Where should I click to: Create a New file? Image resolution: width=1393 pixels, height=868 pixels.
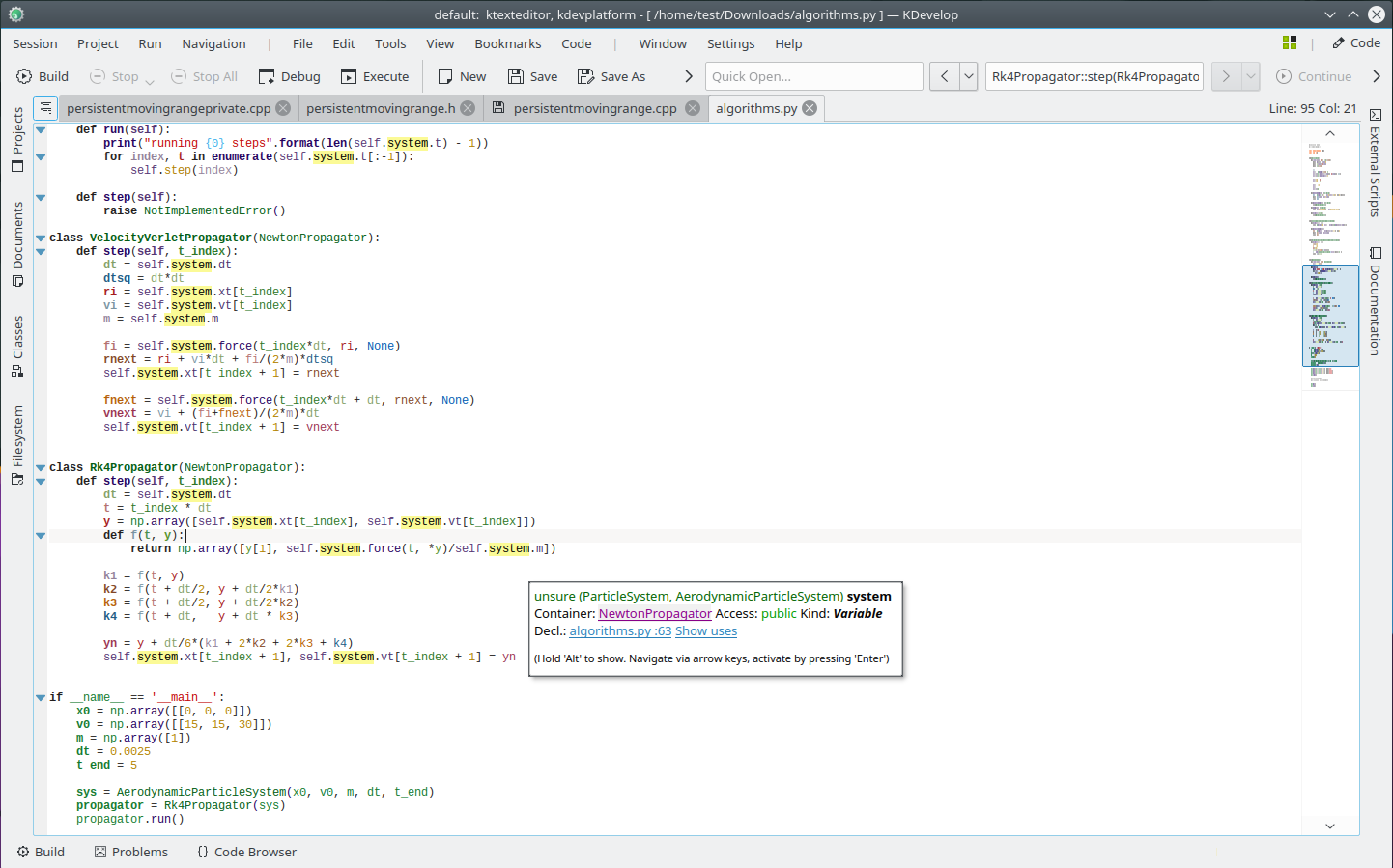(x=462, y=76)
